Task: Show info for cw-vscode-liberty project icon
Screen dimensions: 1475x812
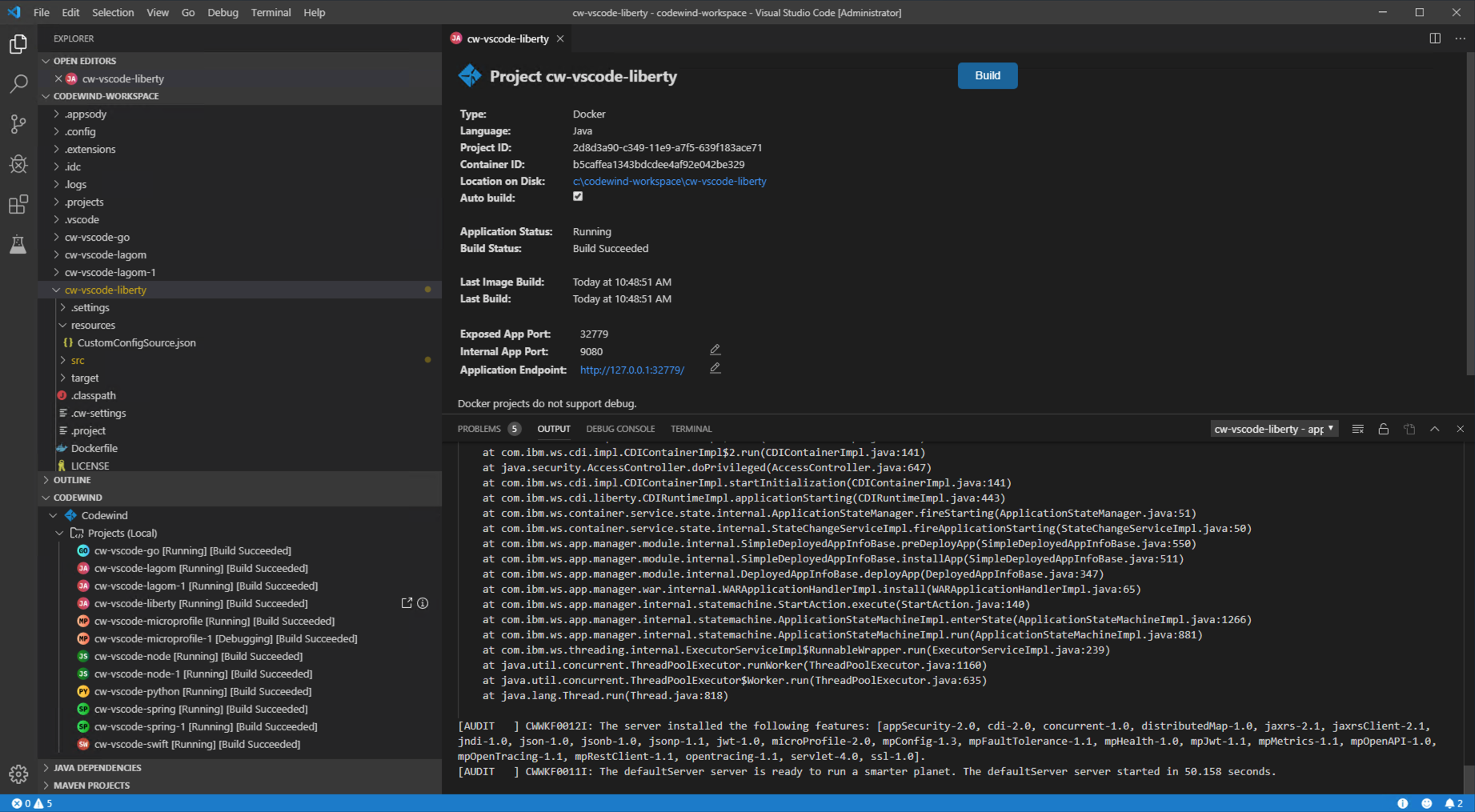Action: (x=423, y=603)
